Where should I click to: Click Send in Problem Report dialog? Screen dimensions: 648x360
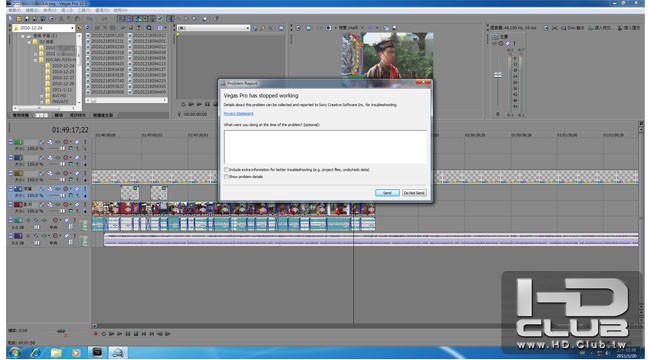click(x=387, y=193)
